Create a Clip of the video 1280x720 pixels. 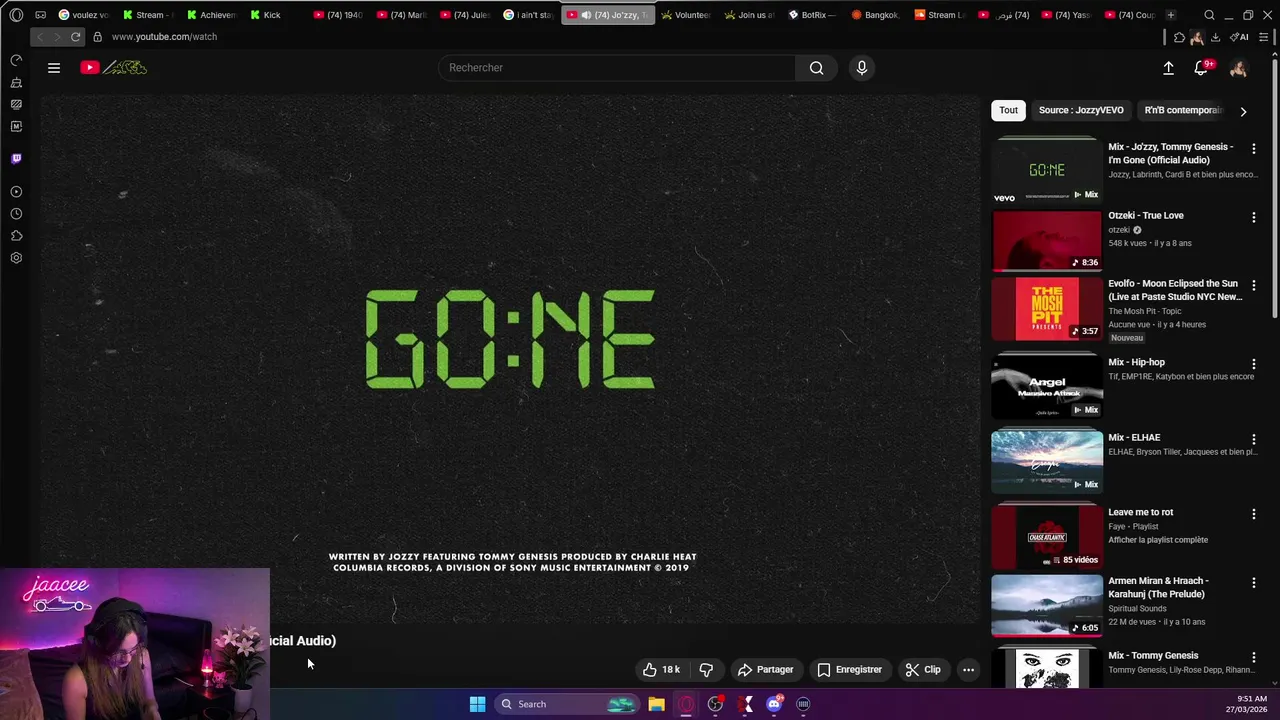coord(923,670)
